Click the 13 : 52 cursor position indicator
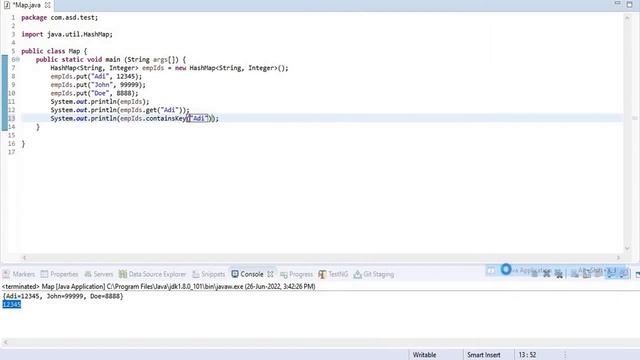 [527, 355]
